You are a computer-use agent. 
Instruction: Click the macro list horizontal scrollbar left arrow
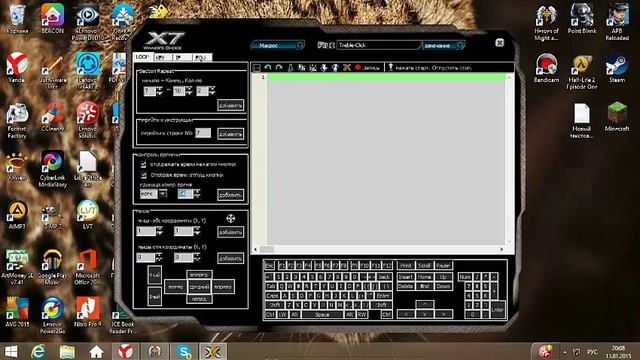pyautogui.click(x=256, y=249)
